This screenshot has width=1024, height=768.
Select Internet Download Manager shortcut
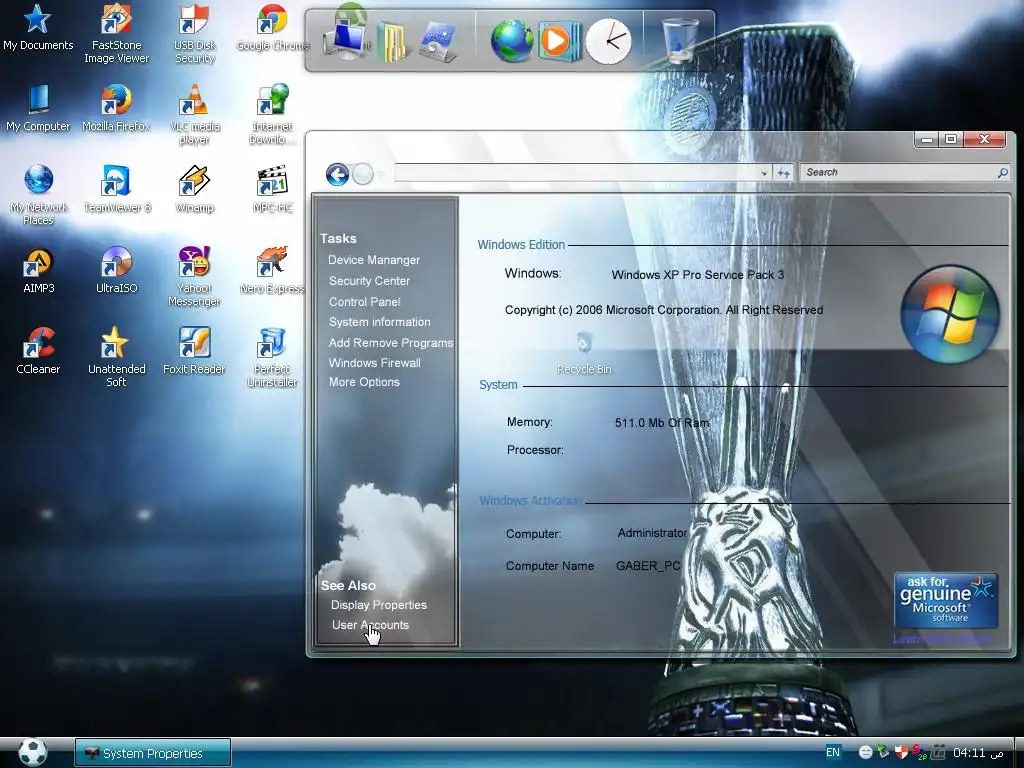click(272, 114)
